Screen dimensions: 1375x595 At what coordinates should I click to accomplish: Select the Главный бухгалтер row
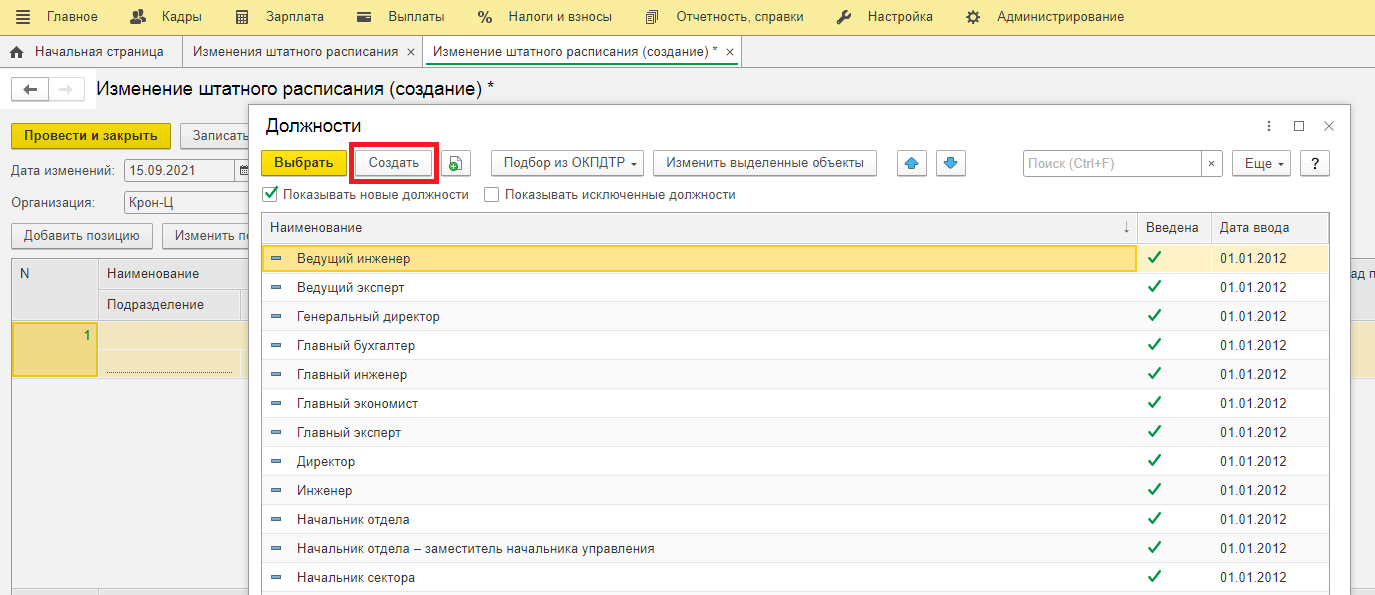point(356,346)
